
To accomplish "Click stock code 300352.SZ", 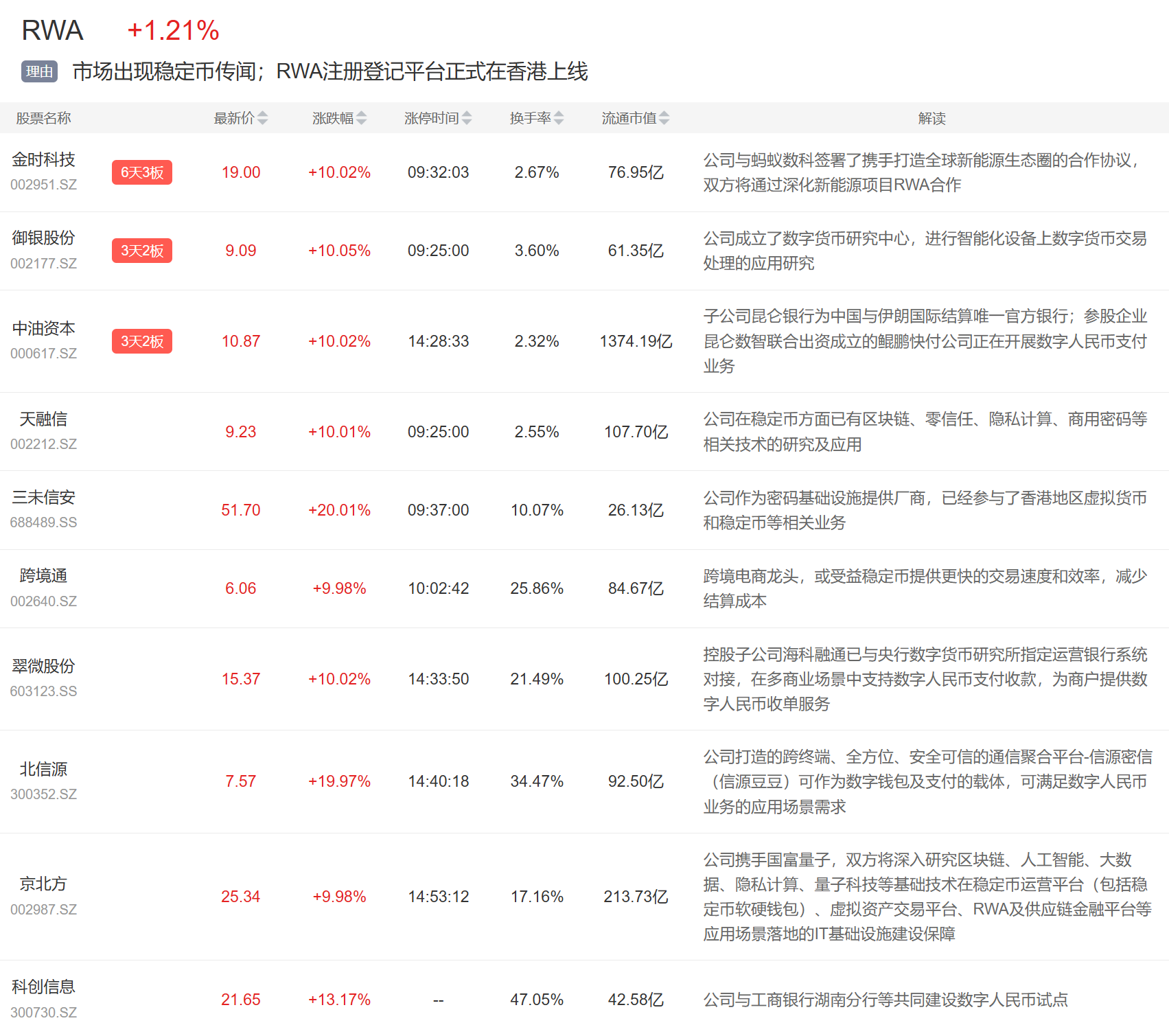I will tap(43, 794).
